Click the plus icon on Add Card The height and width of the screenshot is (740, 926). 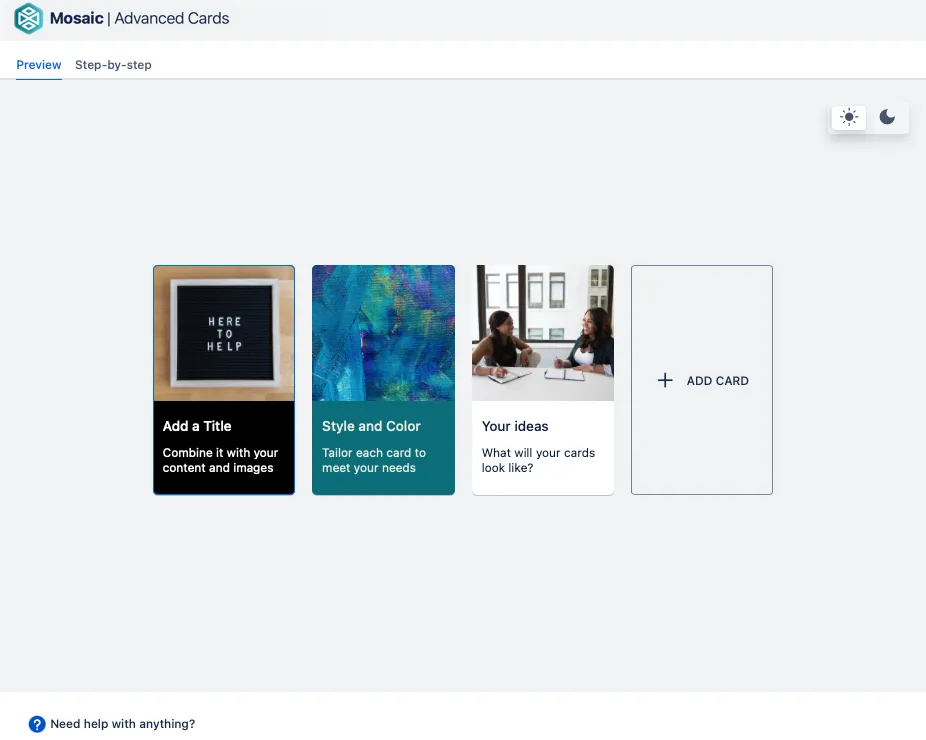665,380
